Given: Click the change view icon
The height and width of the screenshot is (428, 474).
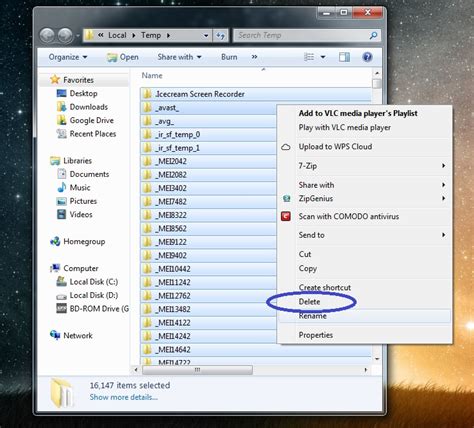Looking at the screenshot, I should pyautogui.click(x=309, y=57).
